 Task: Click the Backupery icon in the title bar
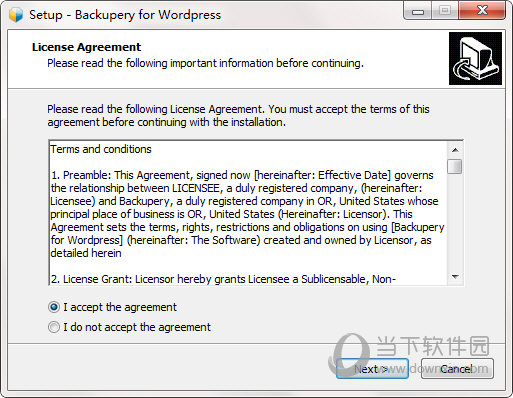point(16,15)
